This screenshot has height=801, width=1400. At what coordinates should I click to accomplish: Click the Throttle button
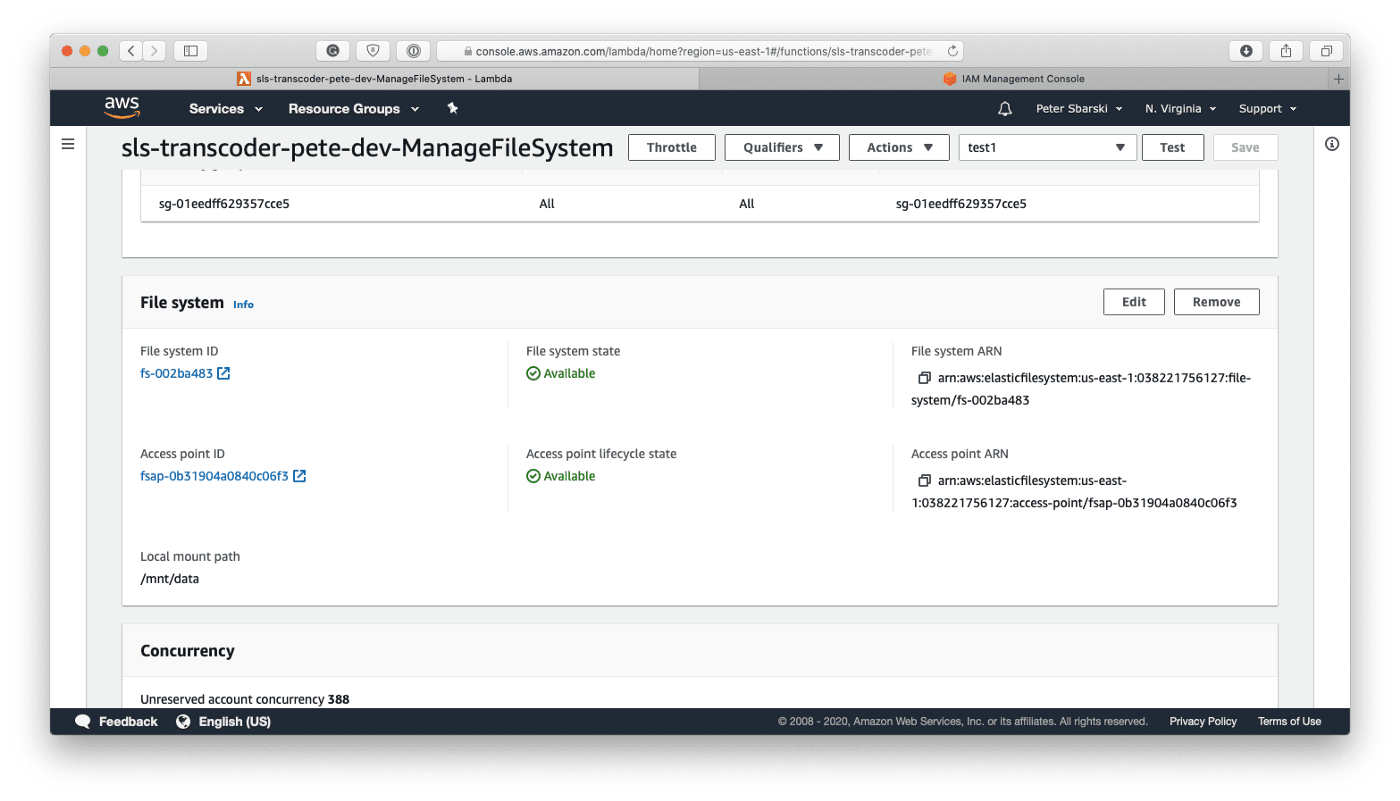click(672, 147)
